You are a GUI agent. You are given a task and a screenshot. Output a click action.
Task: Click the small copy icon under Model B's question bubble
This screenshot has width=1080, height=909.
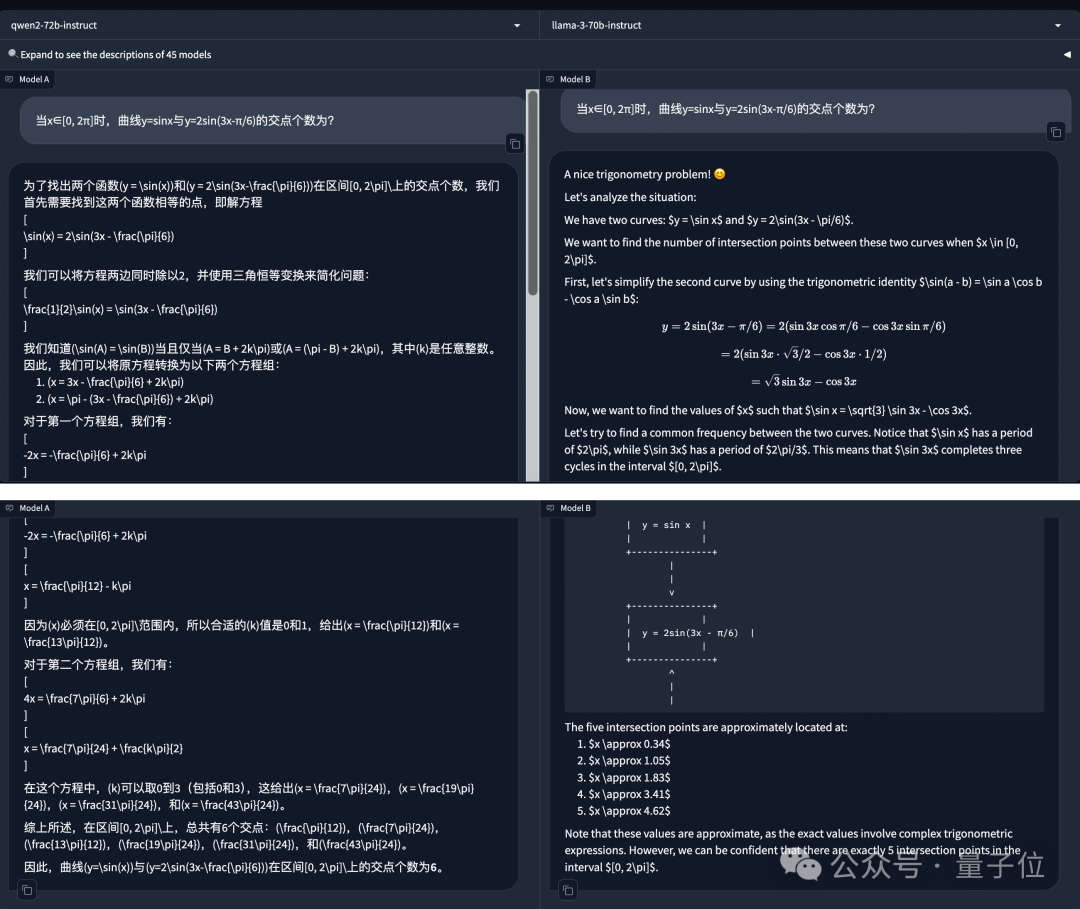[x=1055, y=132]
